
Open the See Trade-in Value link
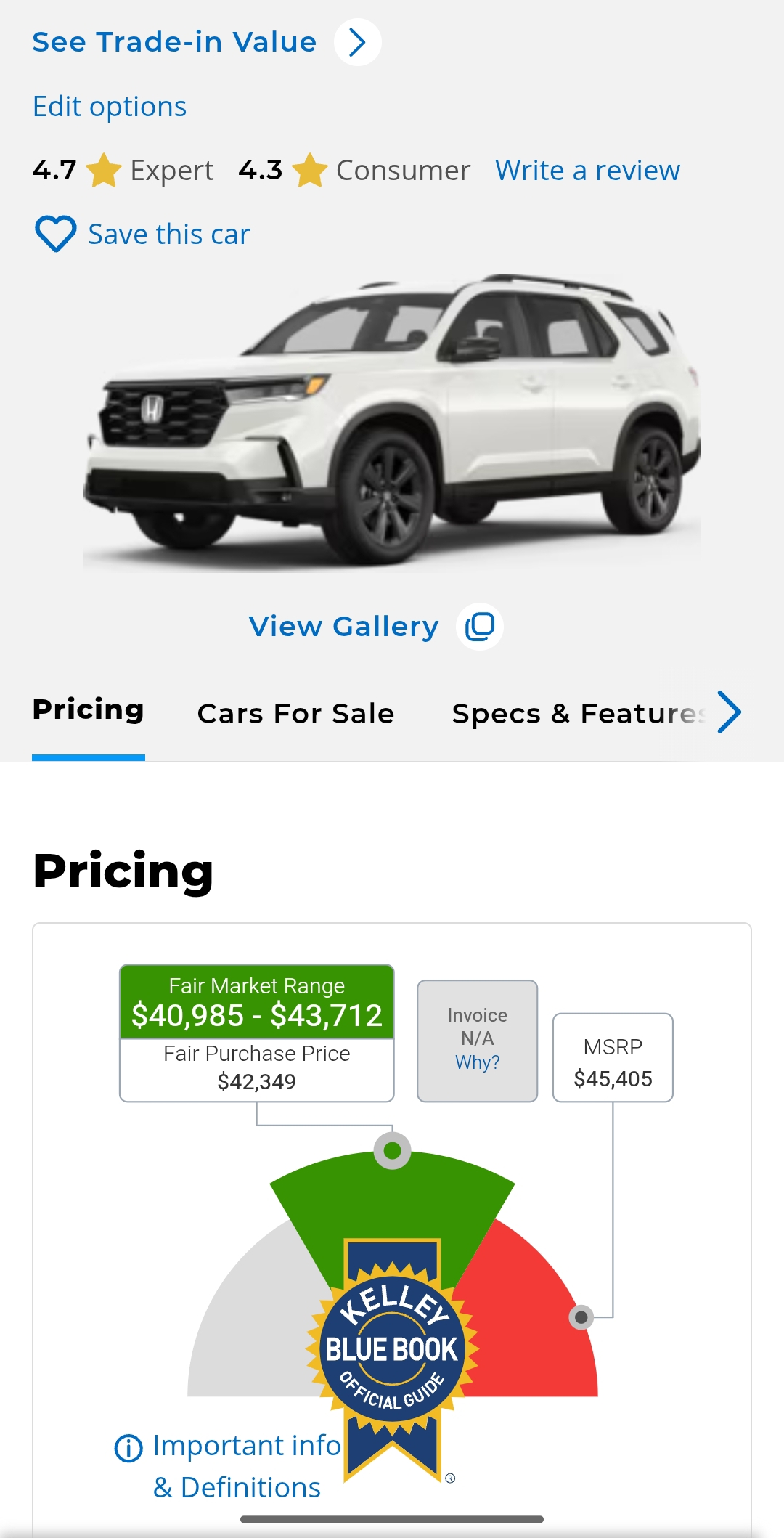coord(174,42)
